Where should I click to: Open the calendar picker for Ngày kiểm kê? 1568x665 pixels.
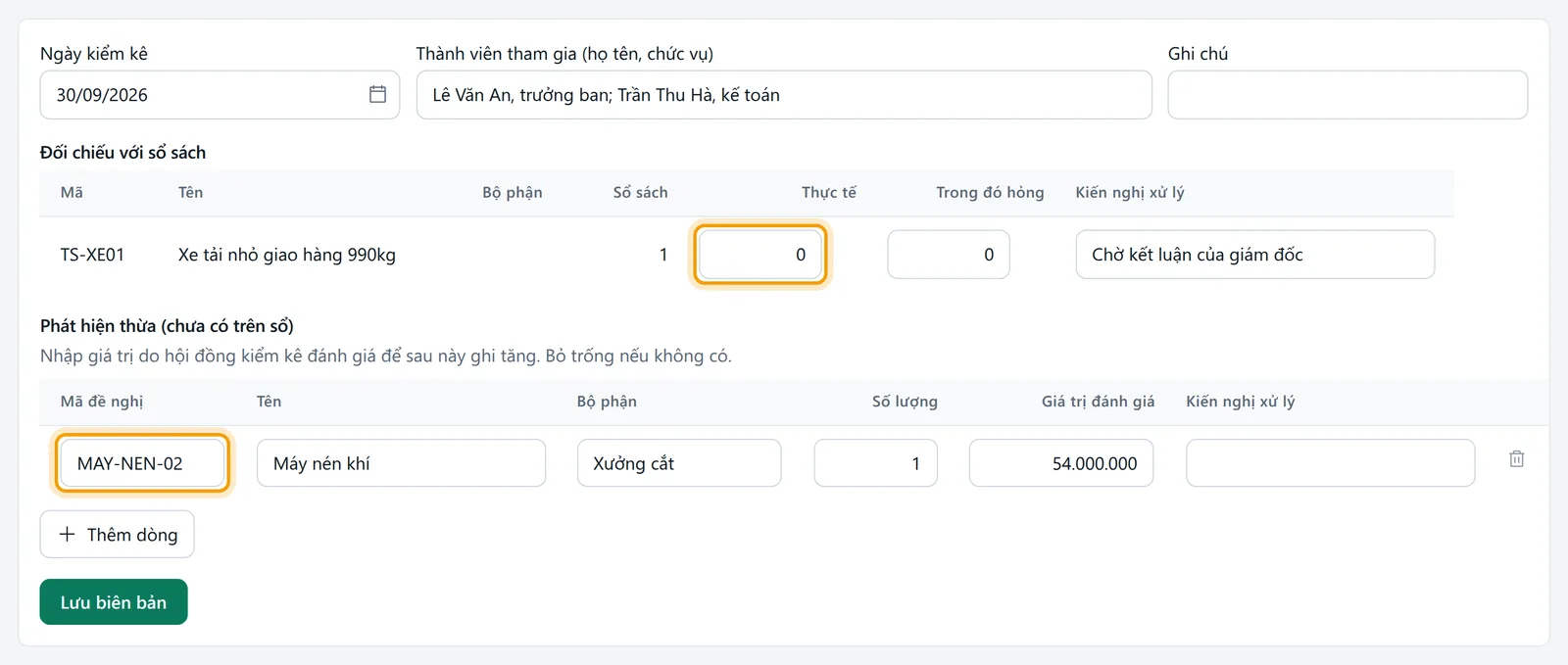pos(377,94)
